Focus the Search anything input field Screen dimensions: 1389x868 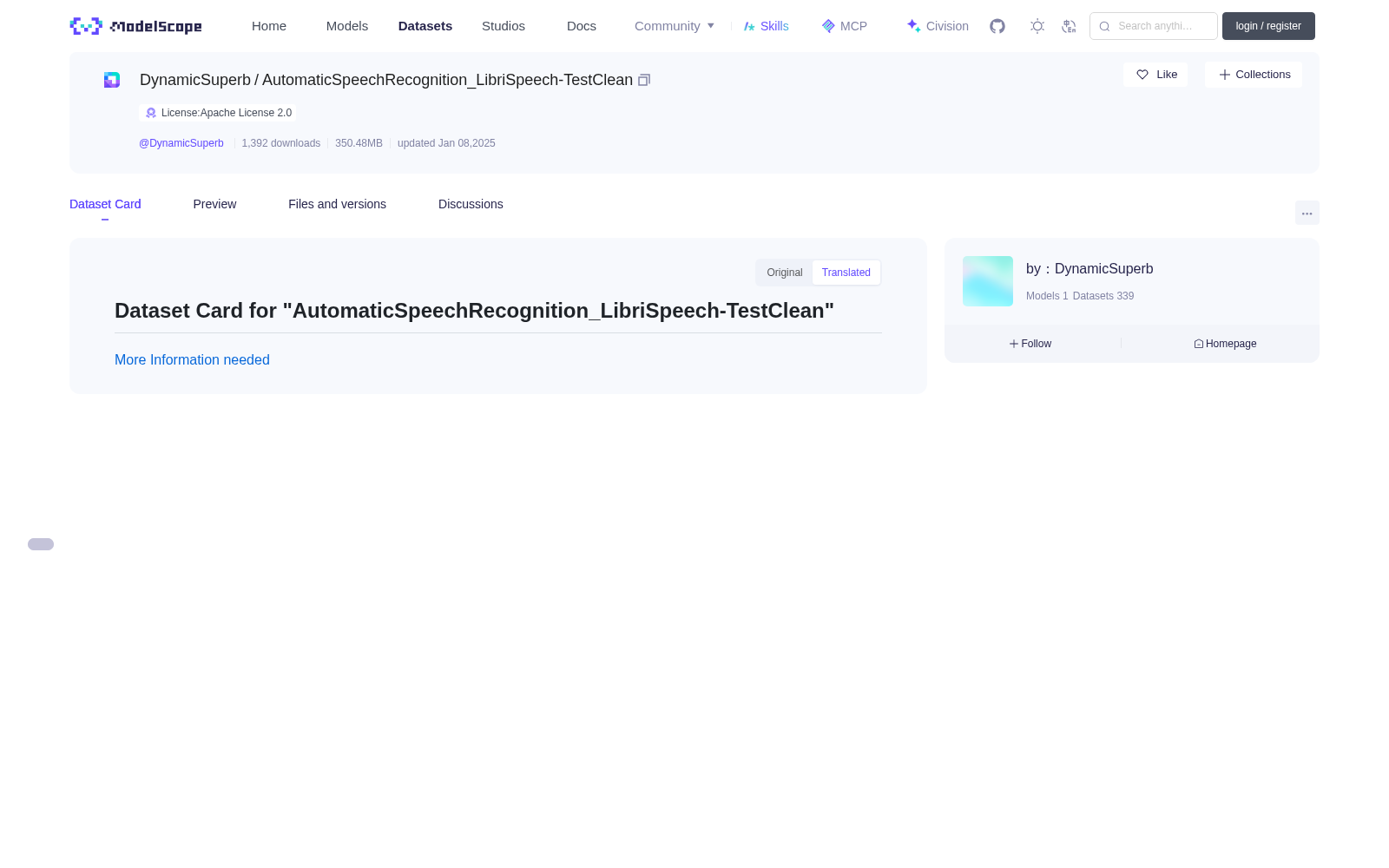tap(1154, 26)
